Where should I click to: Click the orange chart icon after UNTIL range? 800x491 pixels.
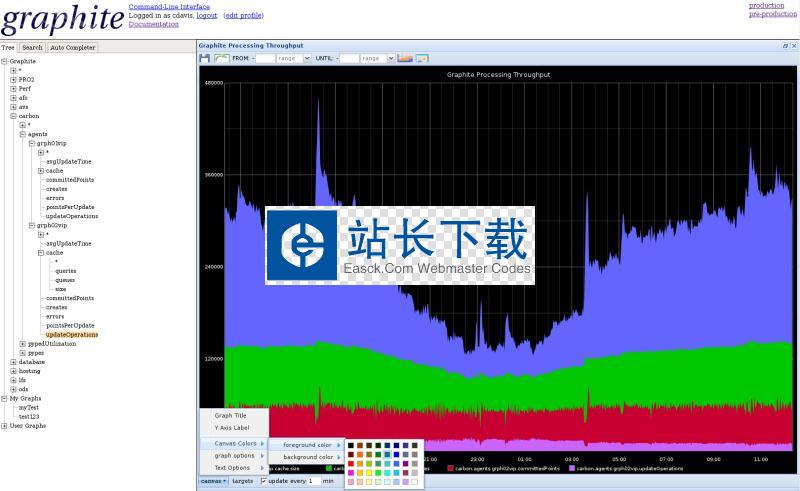pyautogui.click(x=405, y=59)
